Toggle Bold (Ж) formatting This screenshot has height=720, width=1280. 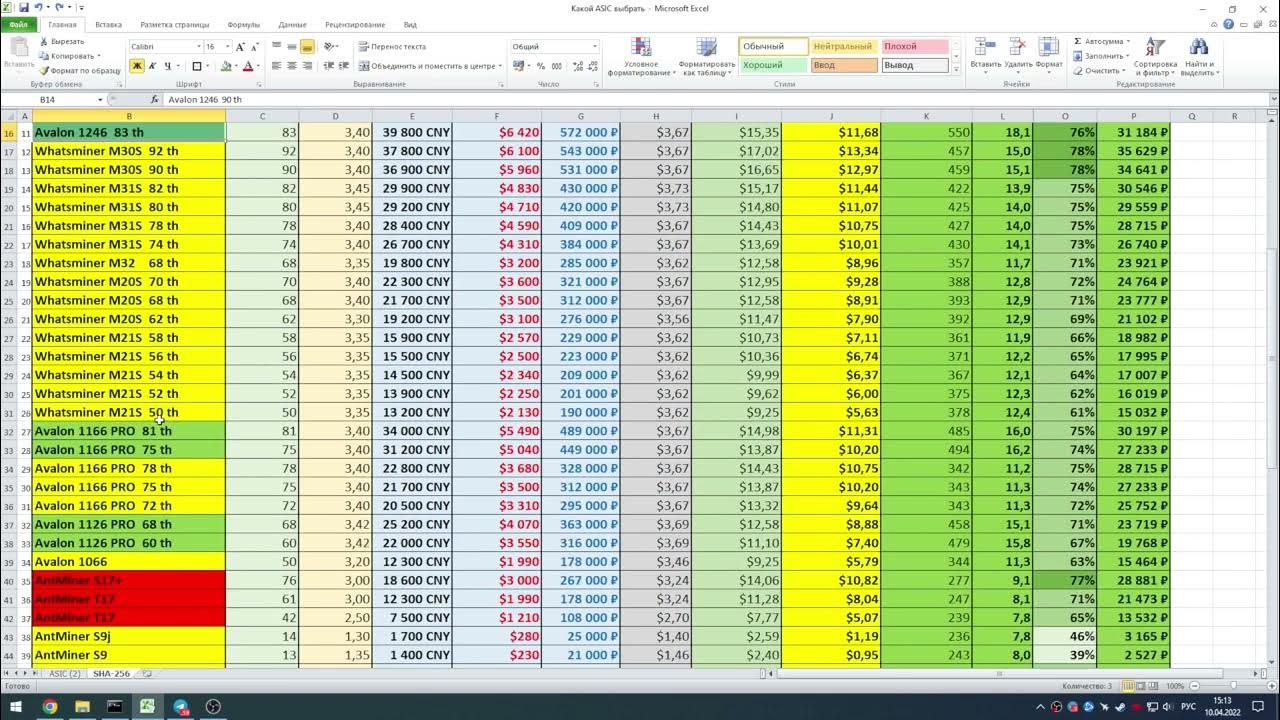click(x=137, y=66)
